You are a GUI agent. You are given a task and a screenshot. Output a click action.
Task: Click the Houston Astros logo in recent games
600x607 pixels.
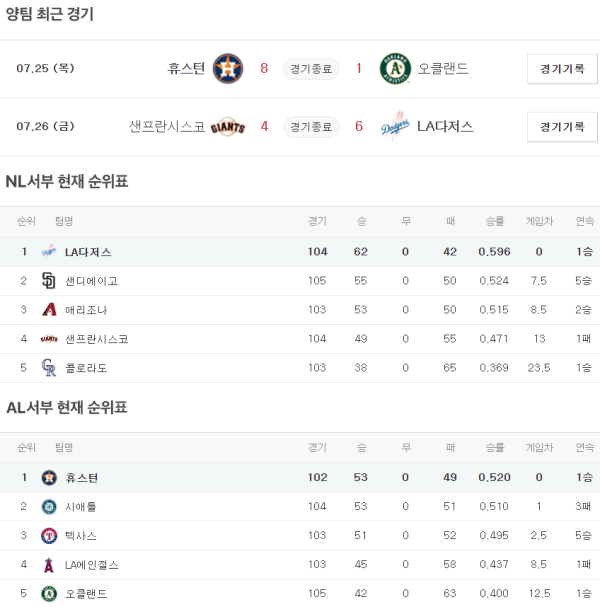[228, 68]
